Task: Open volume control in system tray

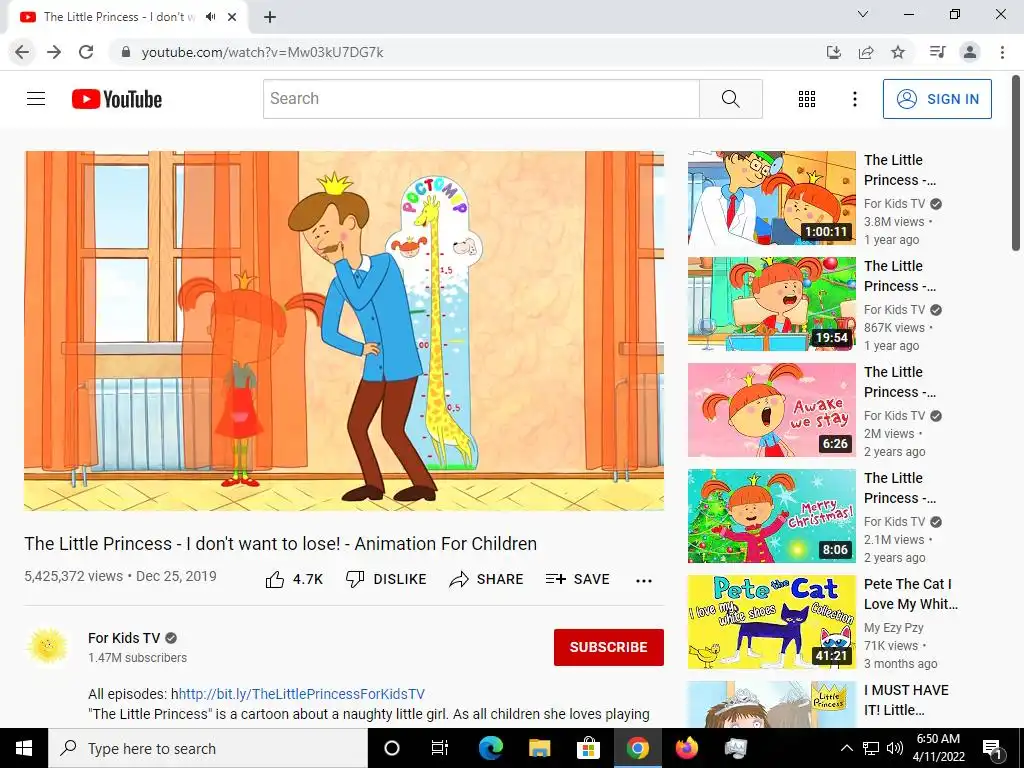Action: 895,748
